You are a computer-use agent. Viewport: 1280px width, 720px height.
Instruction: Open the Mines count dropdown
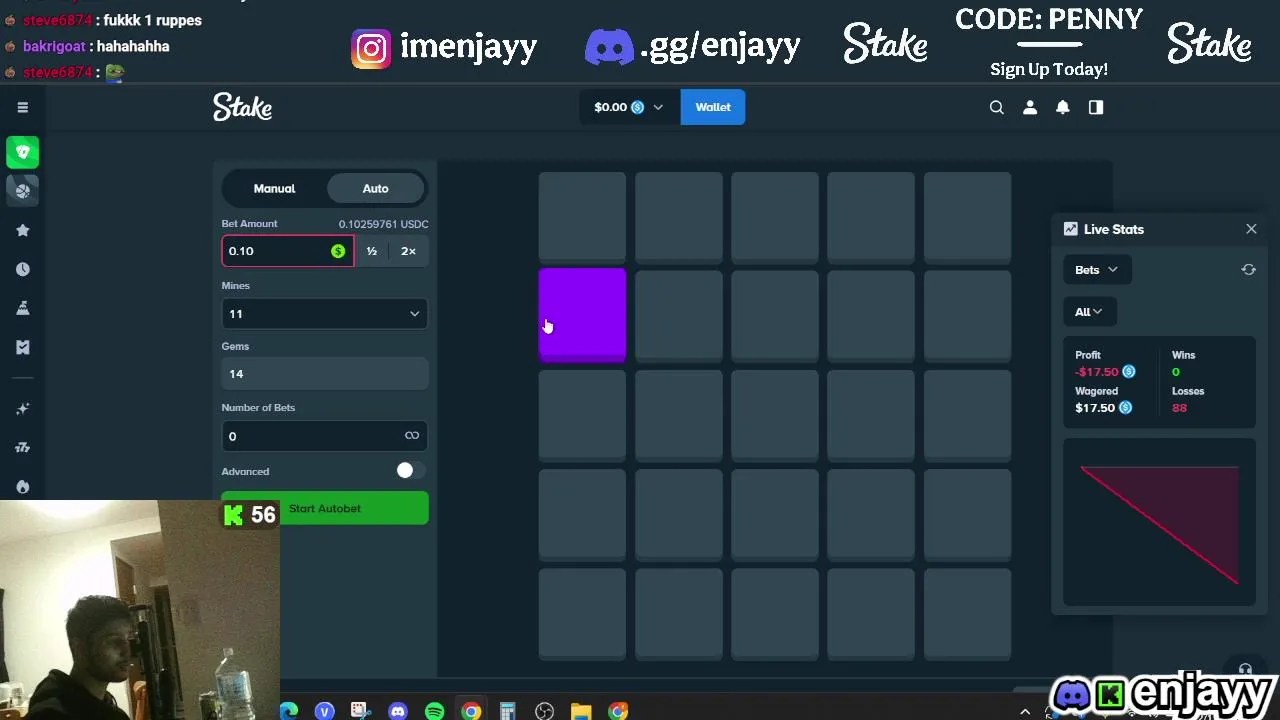(x=325, y=314)
